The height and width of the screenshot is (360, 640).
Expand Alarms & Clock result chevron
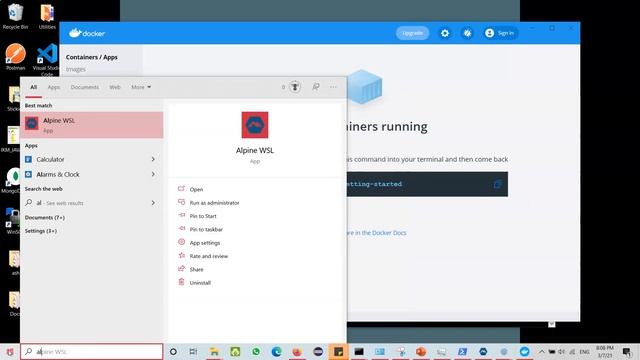(153, 174)
